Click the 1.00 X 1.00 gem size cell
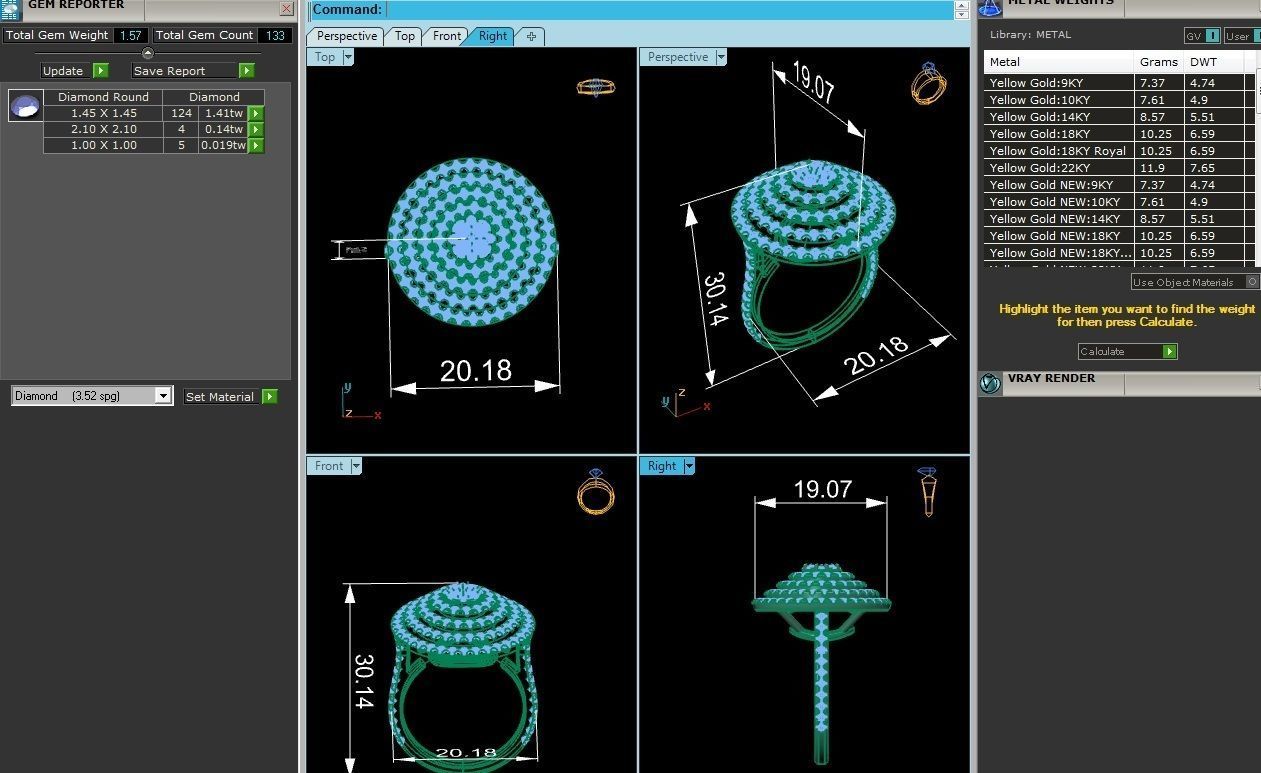Viewport: 1261px width, 773px height. tap(103, 145)
